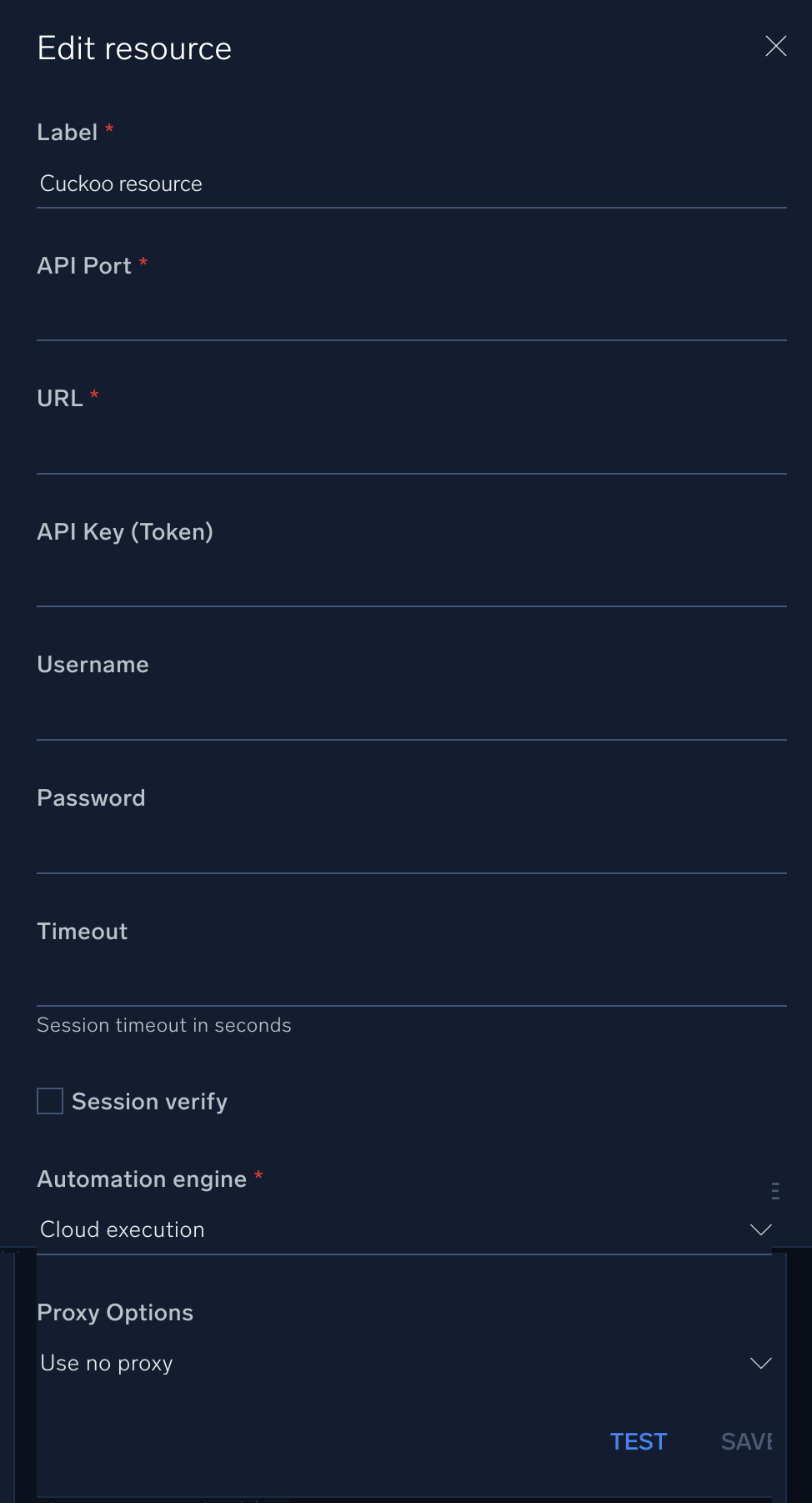This screenshot has width=812, height=1503.
Task: Click the API Key (Token) field
Action: (412, 583)
